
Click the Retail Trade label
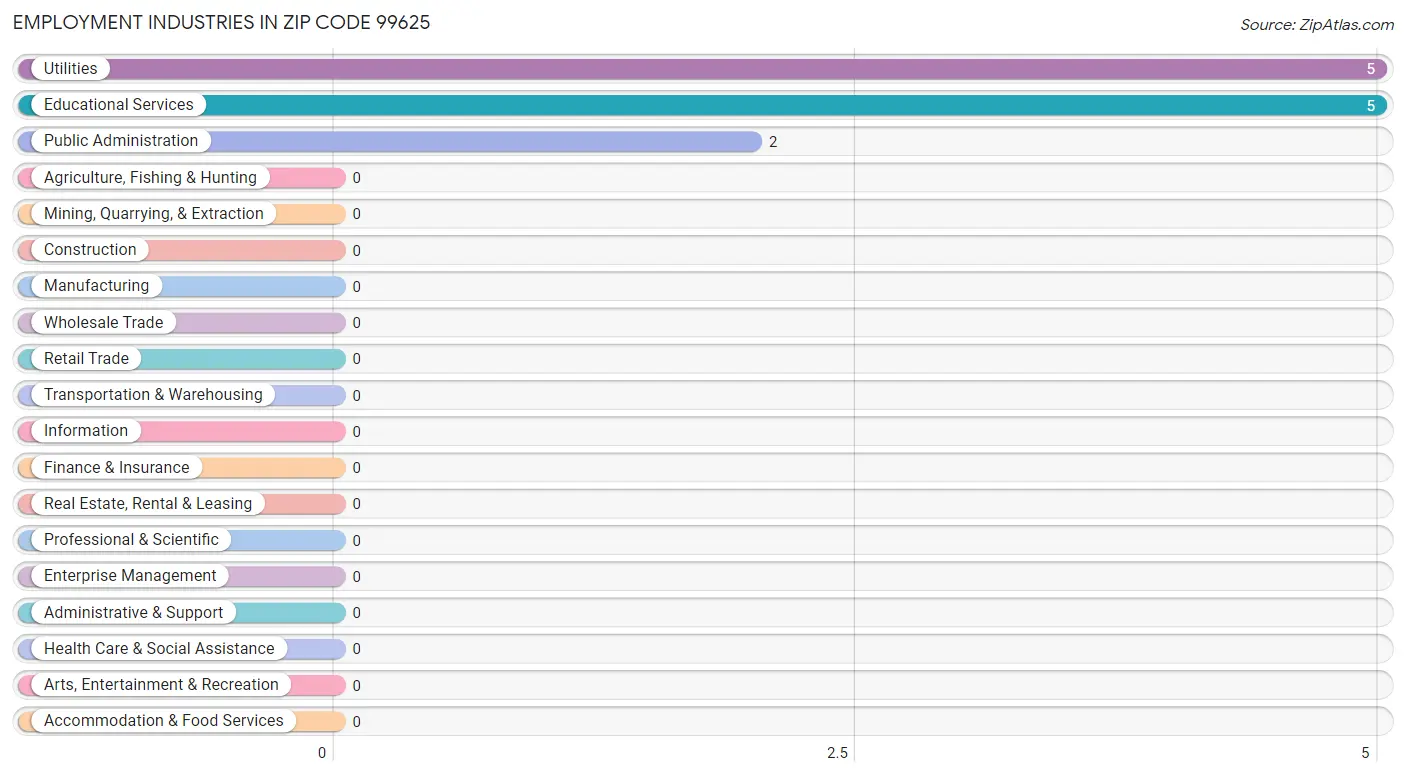pyautogui.click(x=86, y=358)
